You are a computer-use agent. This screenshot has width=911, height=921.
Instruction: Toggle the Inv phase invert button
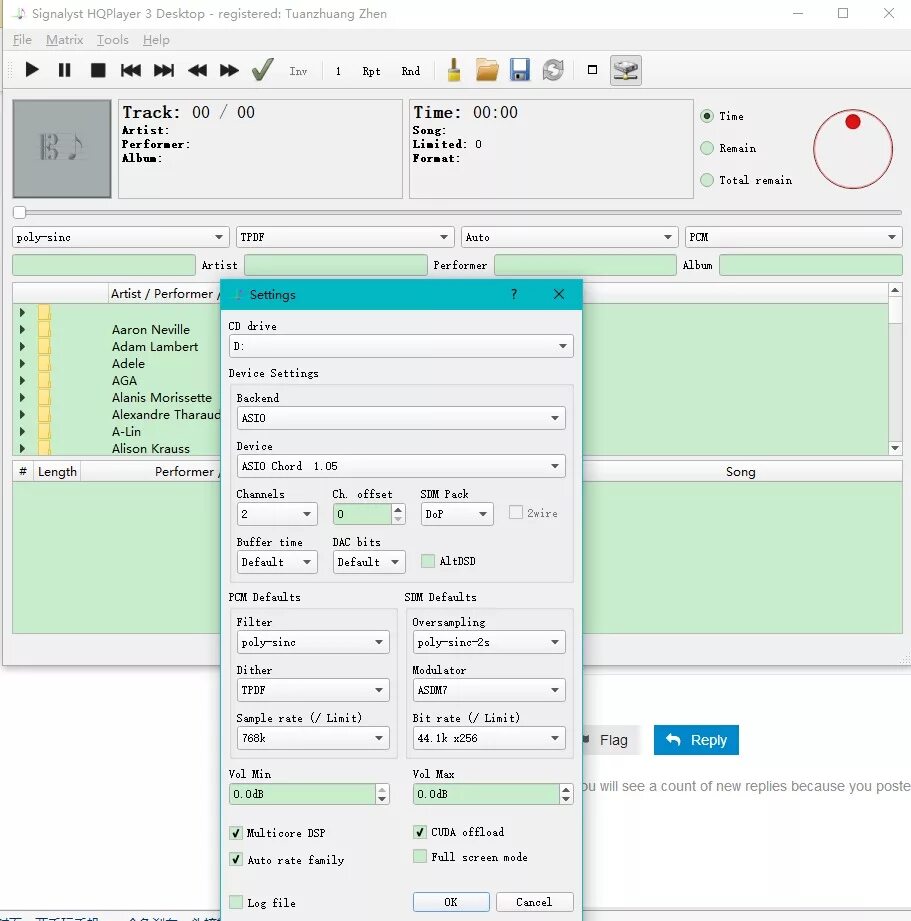[x=298, y=71]
